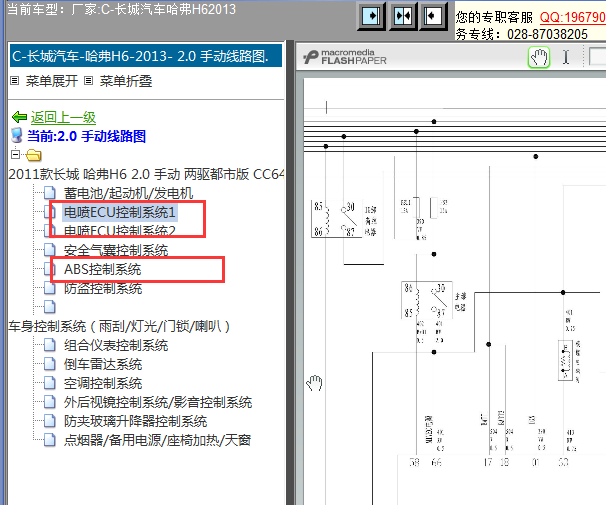Click document icon beside 空调控制系统

(x=49, y=383)
